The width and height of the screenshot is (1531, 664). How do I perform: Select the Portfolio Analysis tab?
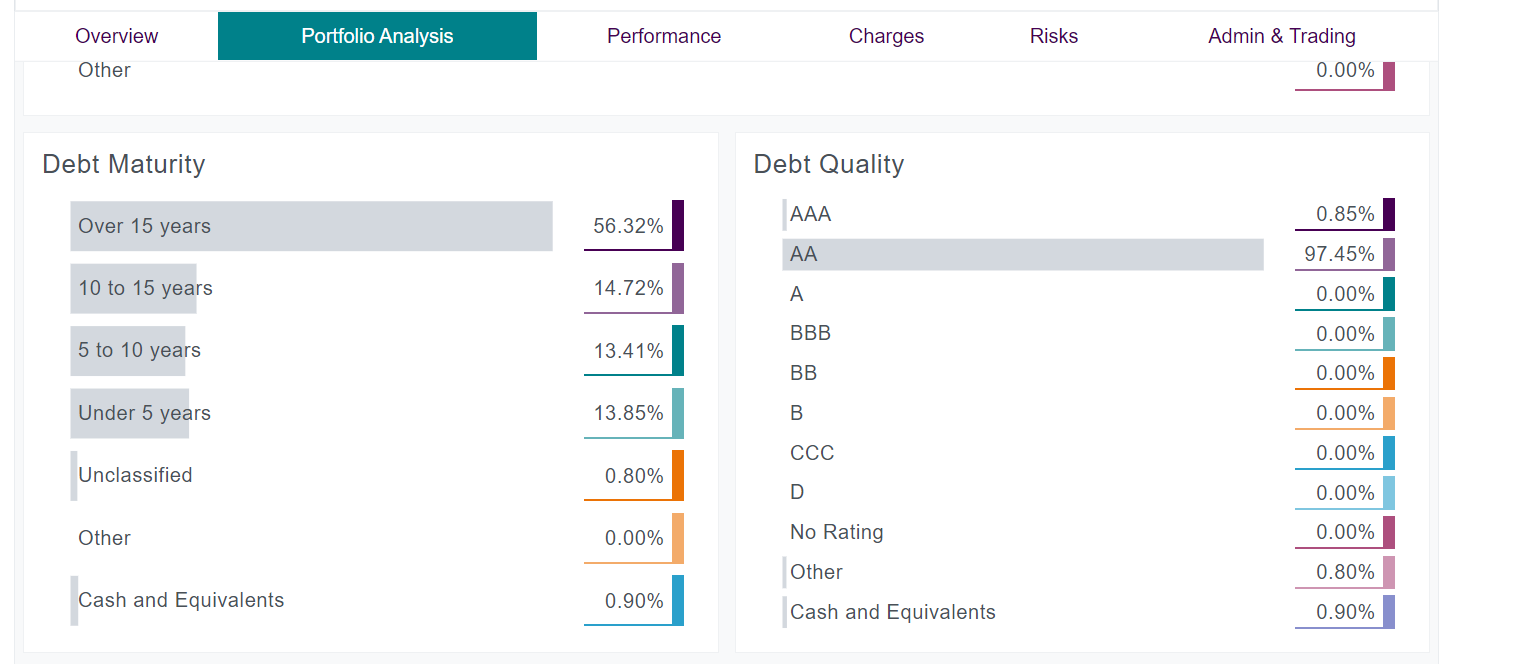coord(377,36)
